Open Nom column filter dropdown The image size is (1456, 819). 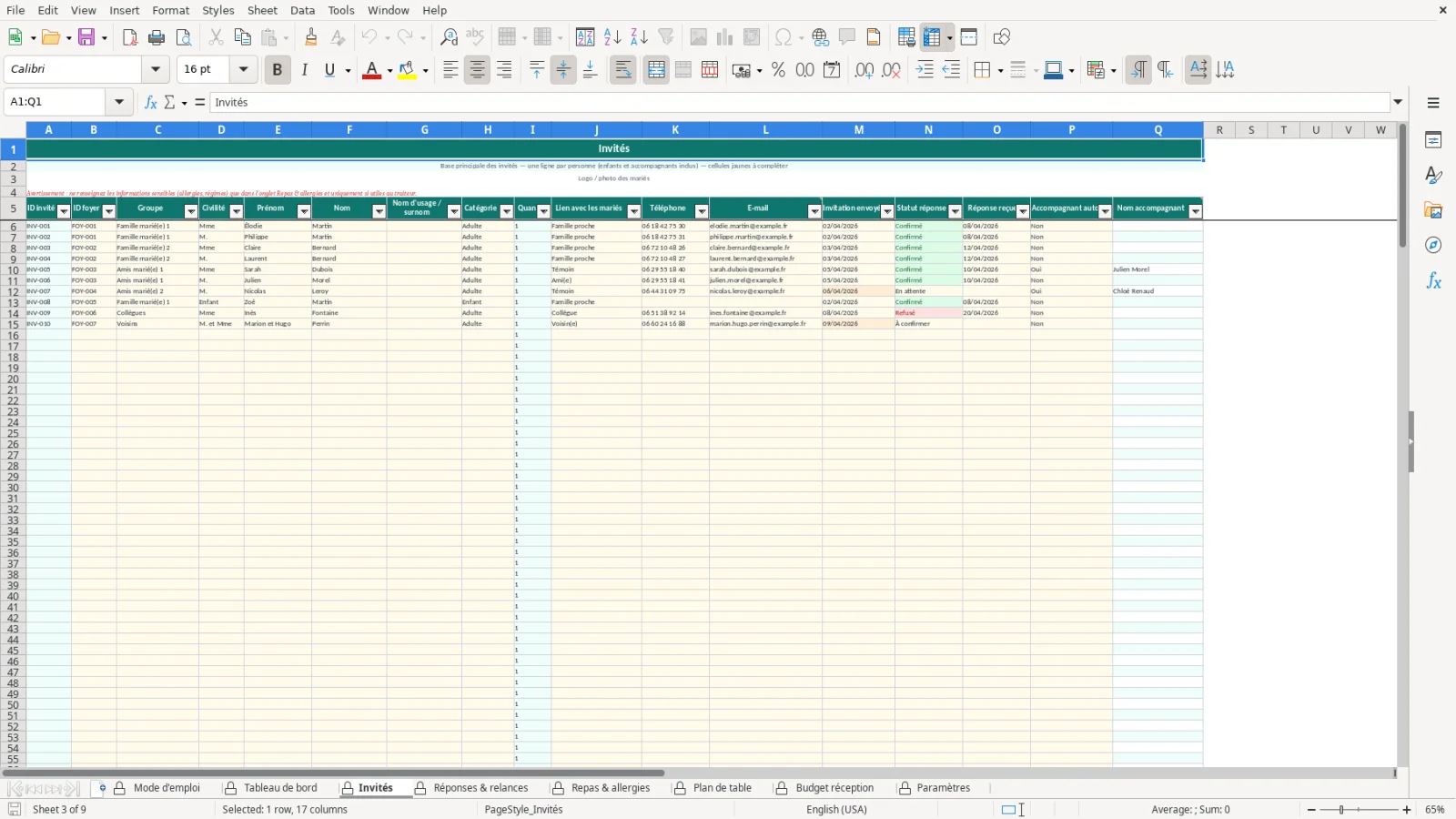pyautogui.click(x=379, y=211)
